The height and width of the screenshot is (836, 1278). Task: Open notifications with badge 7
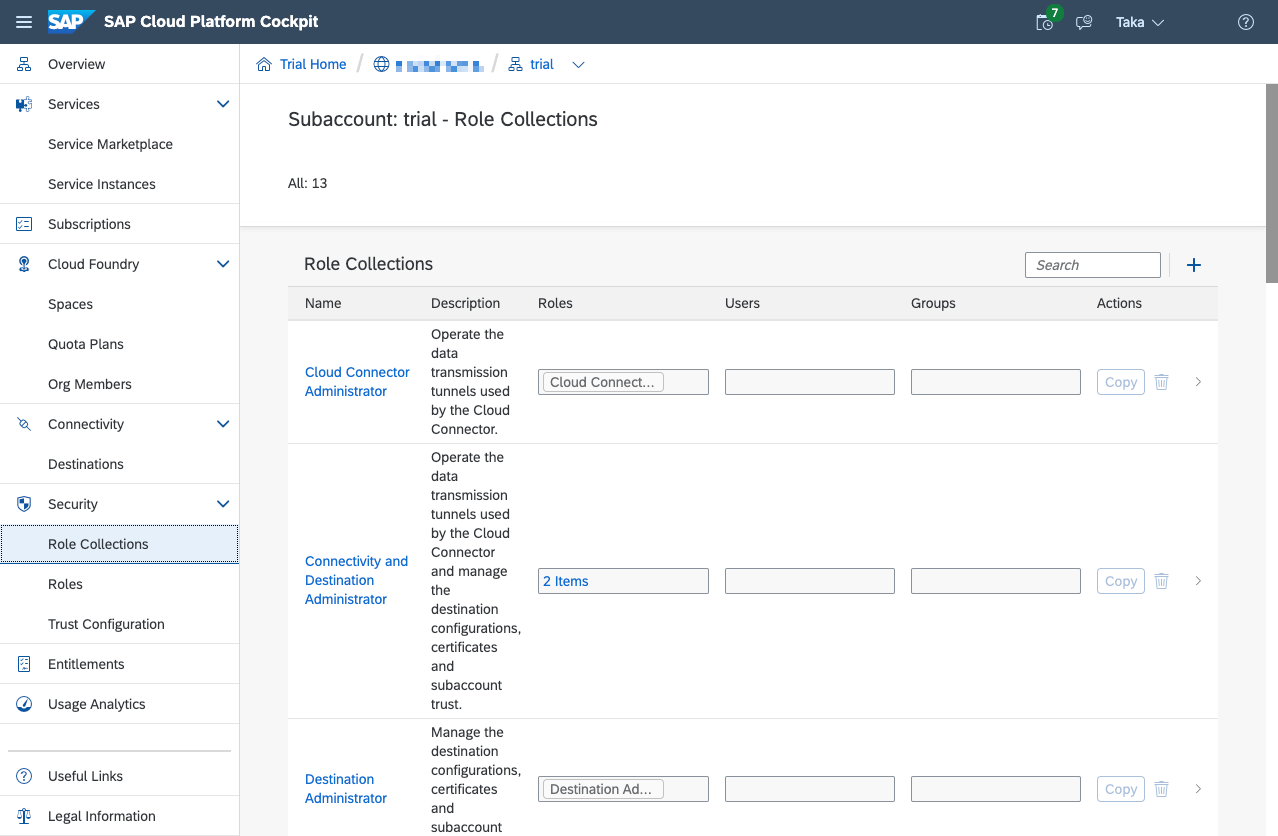pos(1045,21)
